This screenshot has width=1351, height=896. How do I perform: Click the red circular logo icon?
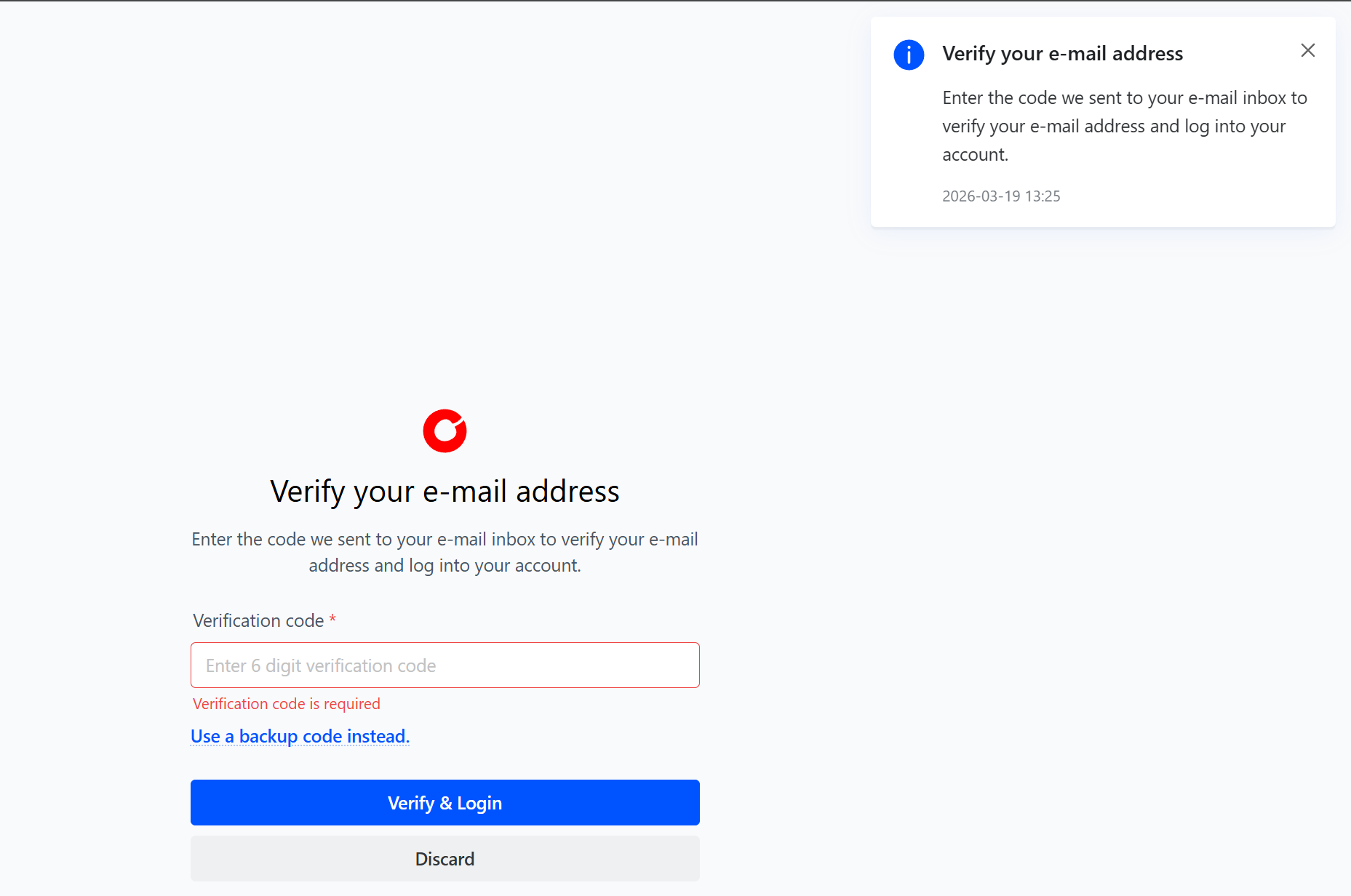pyautogui.click(x=445, y=431)
